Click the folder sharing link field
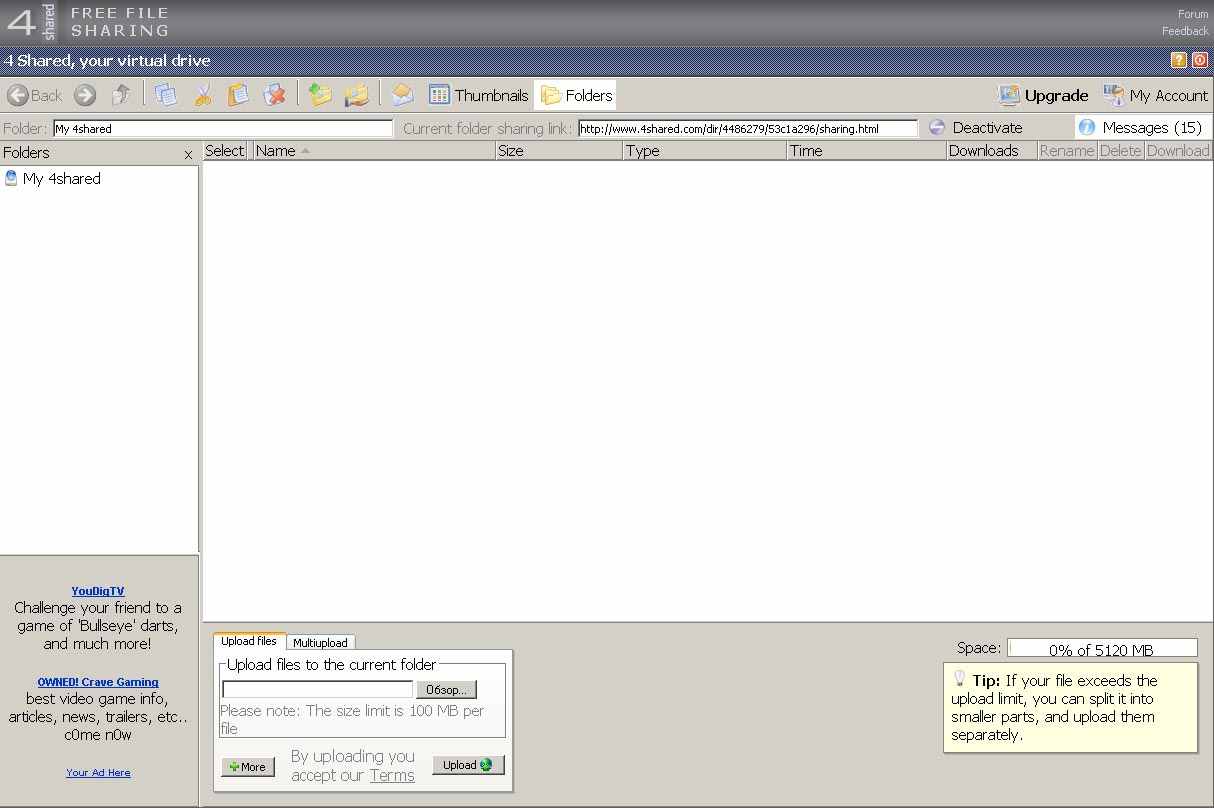 coord(748,129)
